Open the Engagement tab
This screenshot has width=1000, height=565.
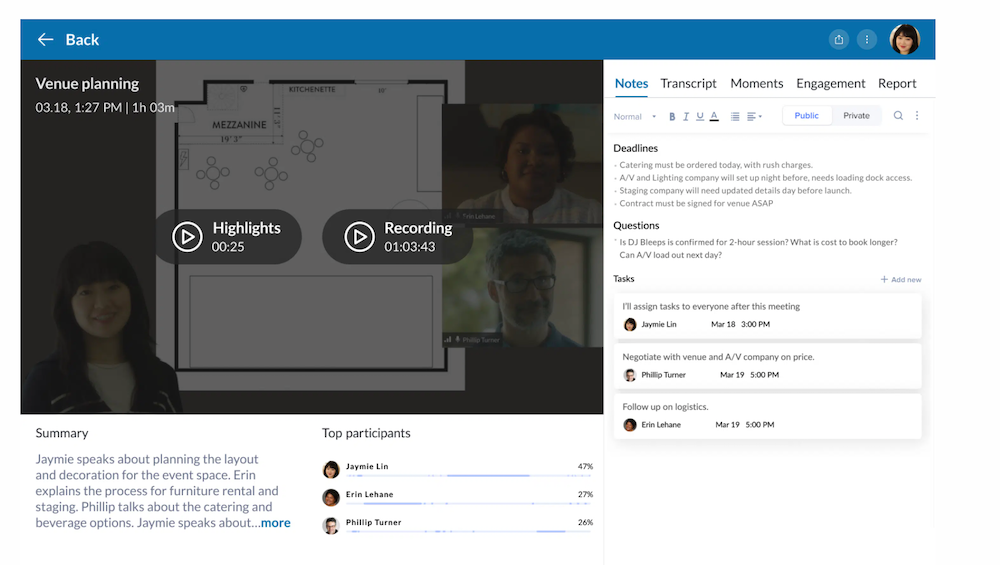click(x=830, y=84)
